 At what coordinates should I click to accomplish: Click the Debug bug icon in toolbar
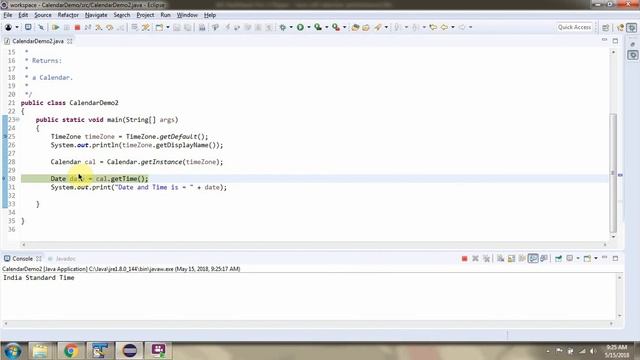(282, 27)
